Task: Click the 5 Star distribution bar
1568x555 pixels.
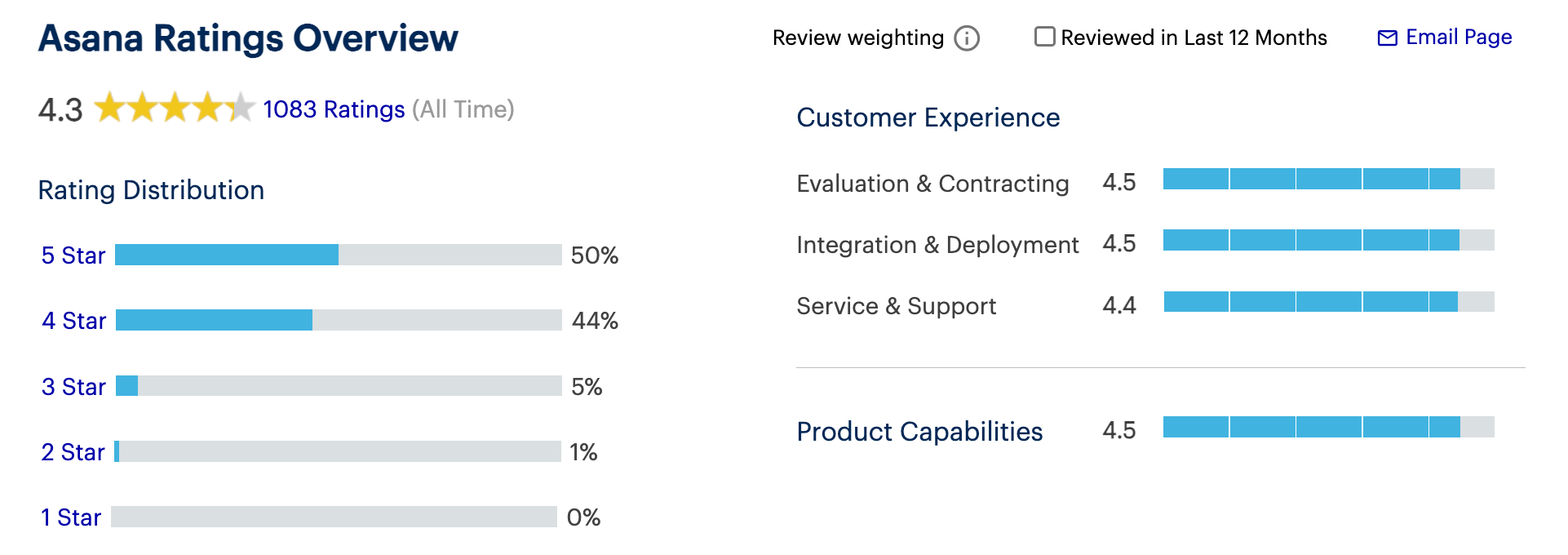Action: [338, 255]
